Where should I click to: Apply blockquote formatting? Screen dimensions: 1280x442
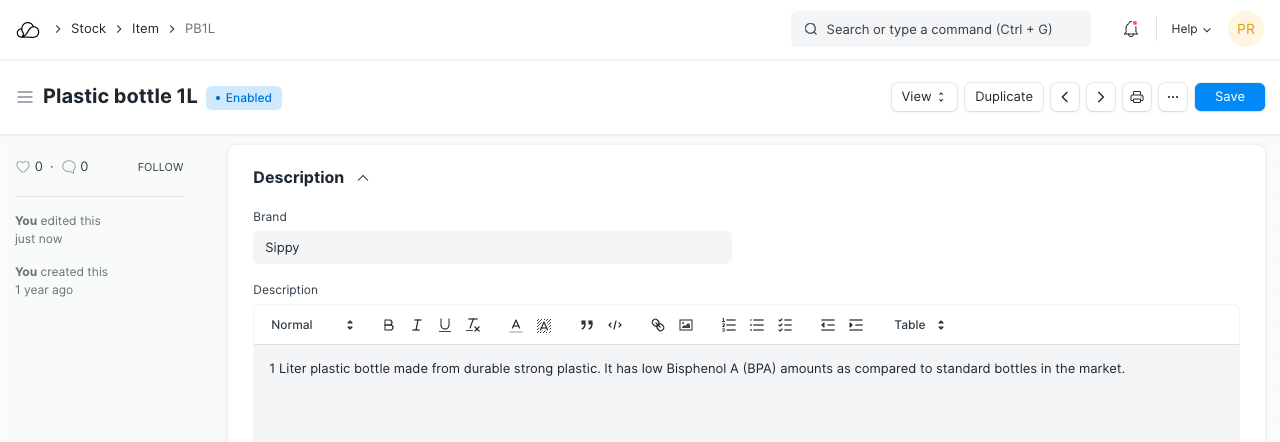[587, 325]
